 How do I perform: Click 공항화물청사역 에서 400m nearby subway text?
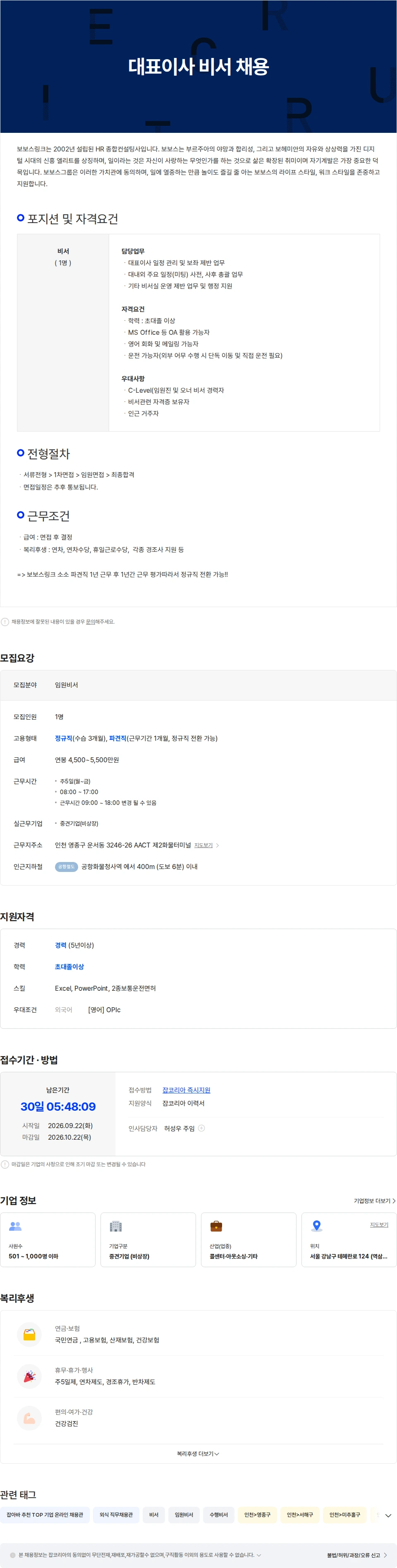click(139, 866)
